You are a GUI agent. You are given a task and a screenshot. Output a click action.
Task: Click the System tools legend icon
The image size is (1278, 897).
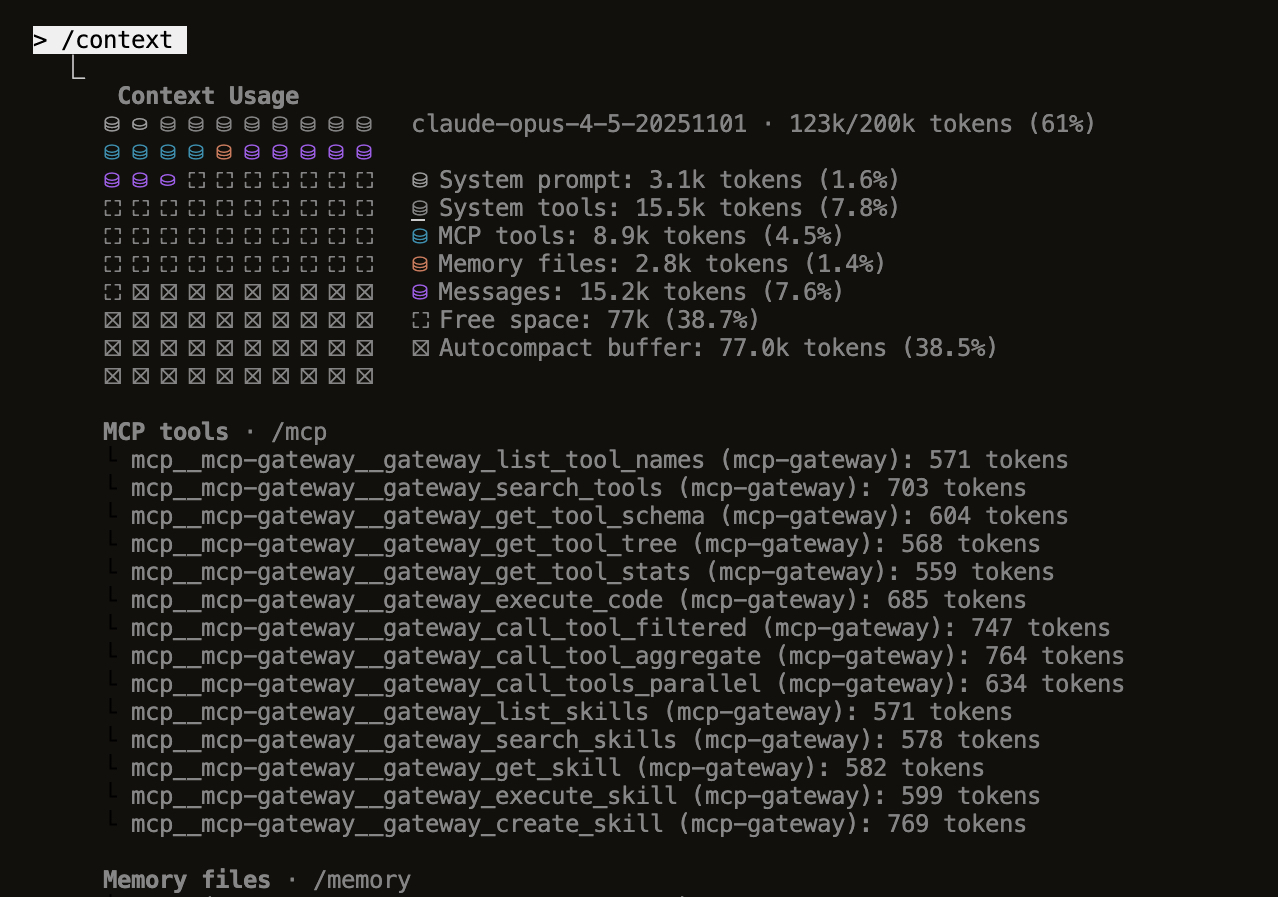click(x=419, y=207)
